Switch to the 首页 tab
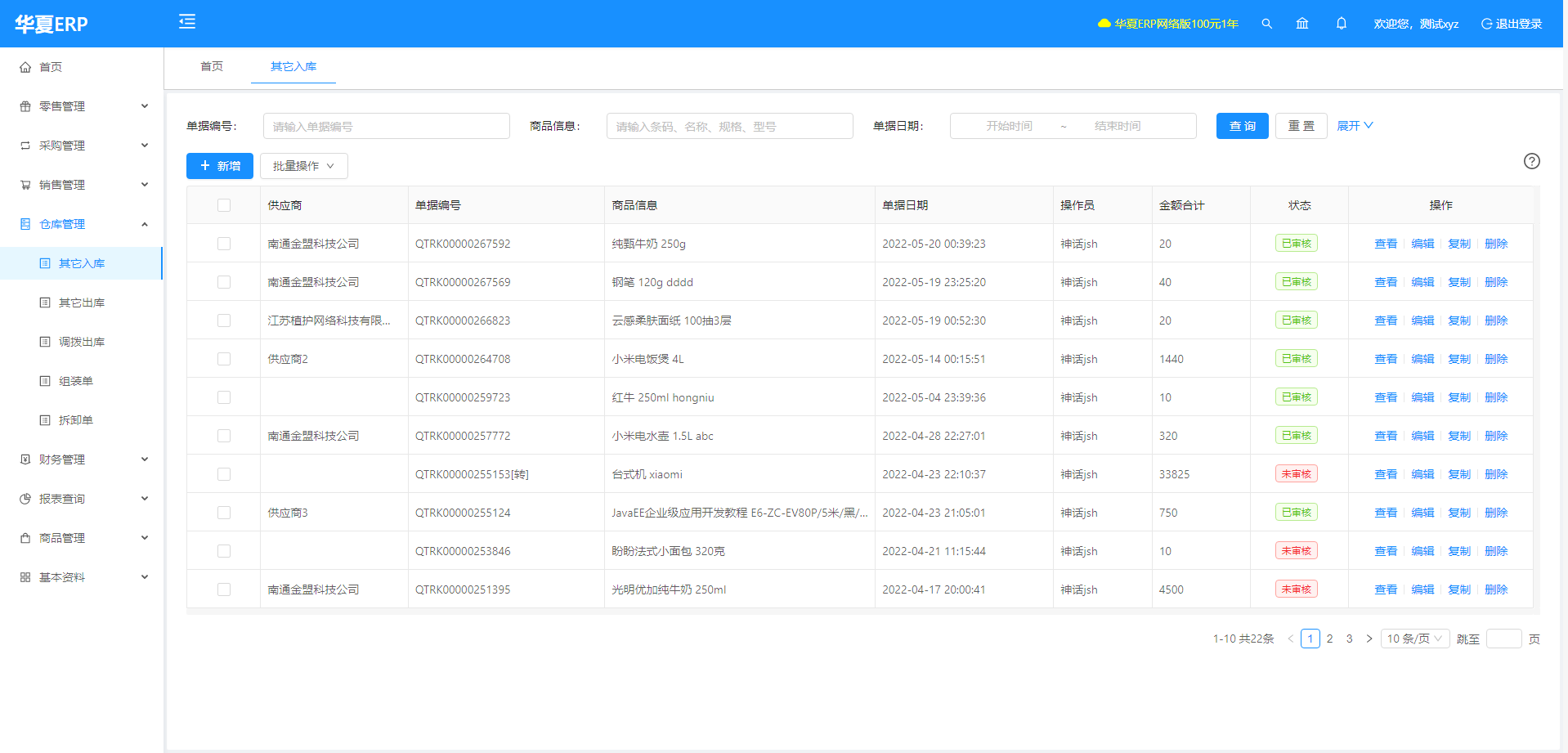This screenshot has height=753, width=1568. [x=212, y=66]
